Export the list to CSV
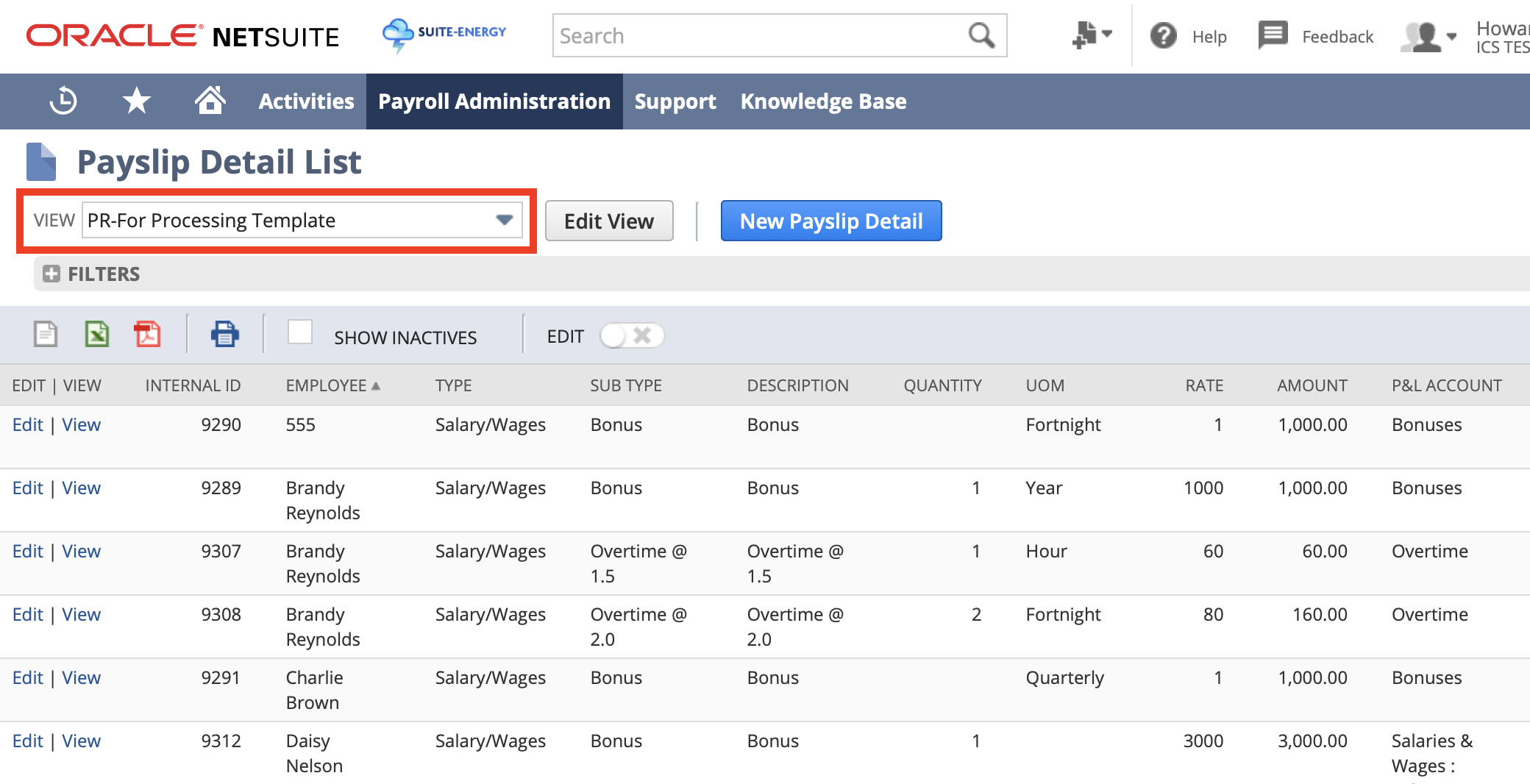Viewport: 1530px width, 784px height. click(x=45, y=335)
